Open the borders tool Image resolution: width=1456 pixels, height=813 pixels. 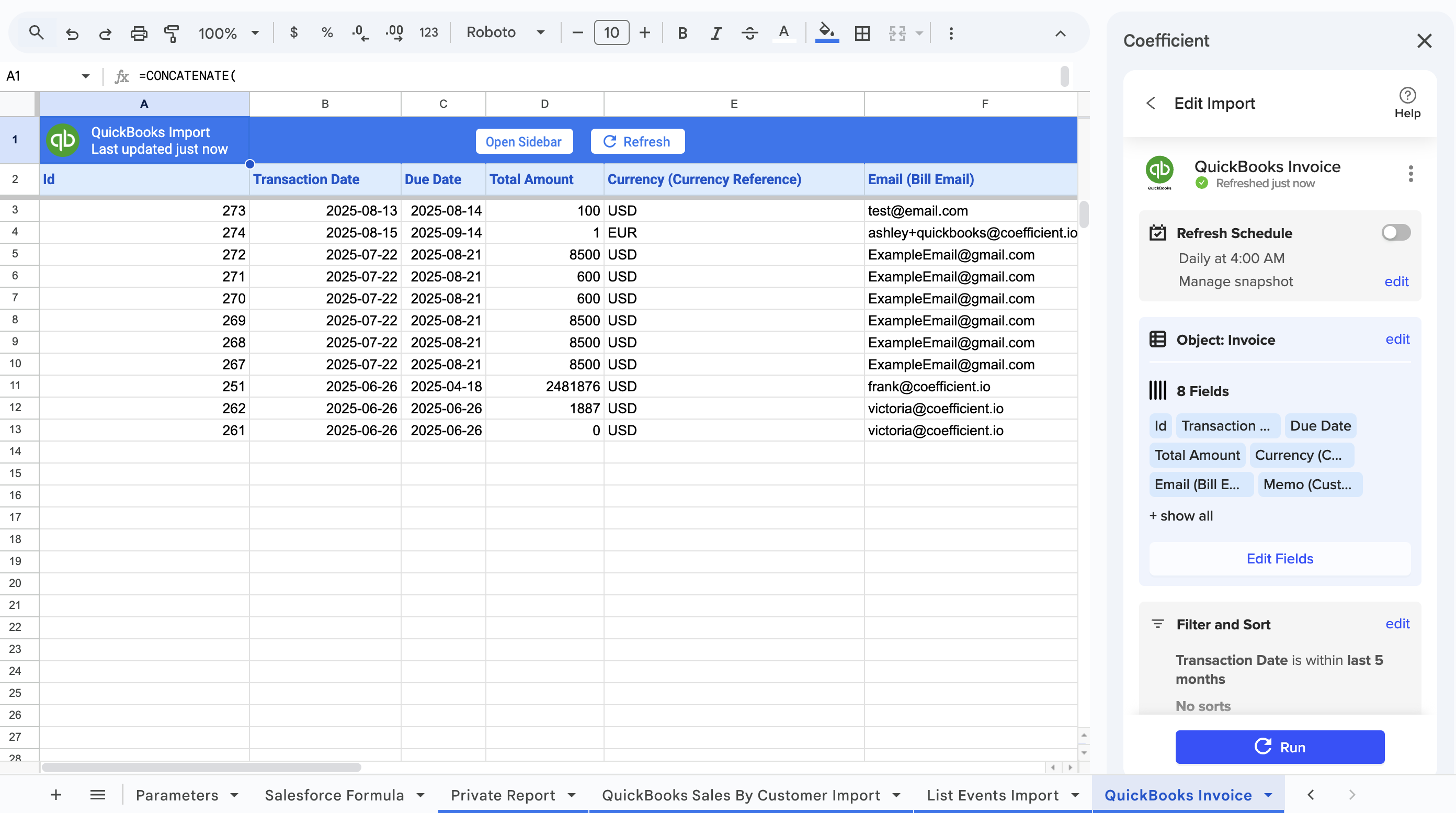click(x=862, y=33)
